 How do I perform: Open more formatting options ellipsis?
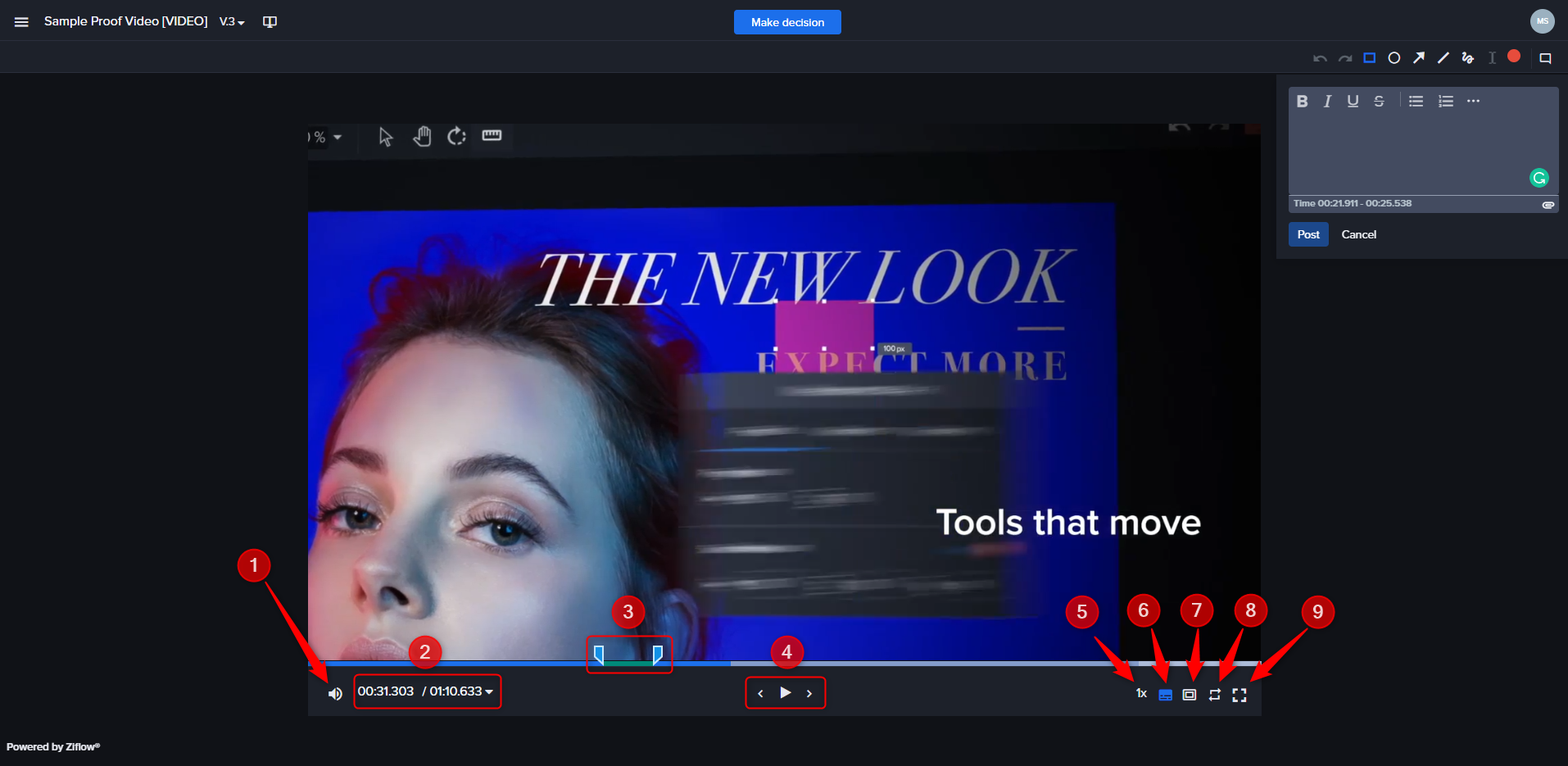[1473, 102]
